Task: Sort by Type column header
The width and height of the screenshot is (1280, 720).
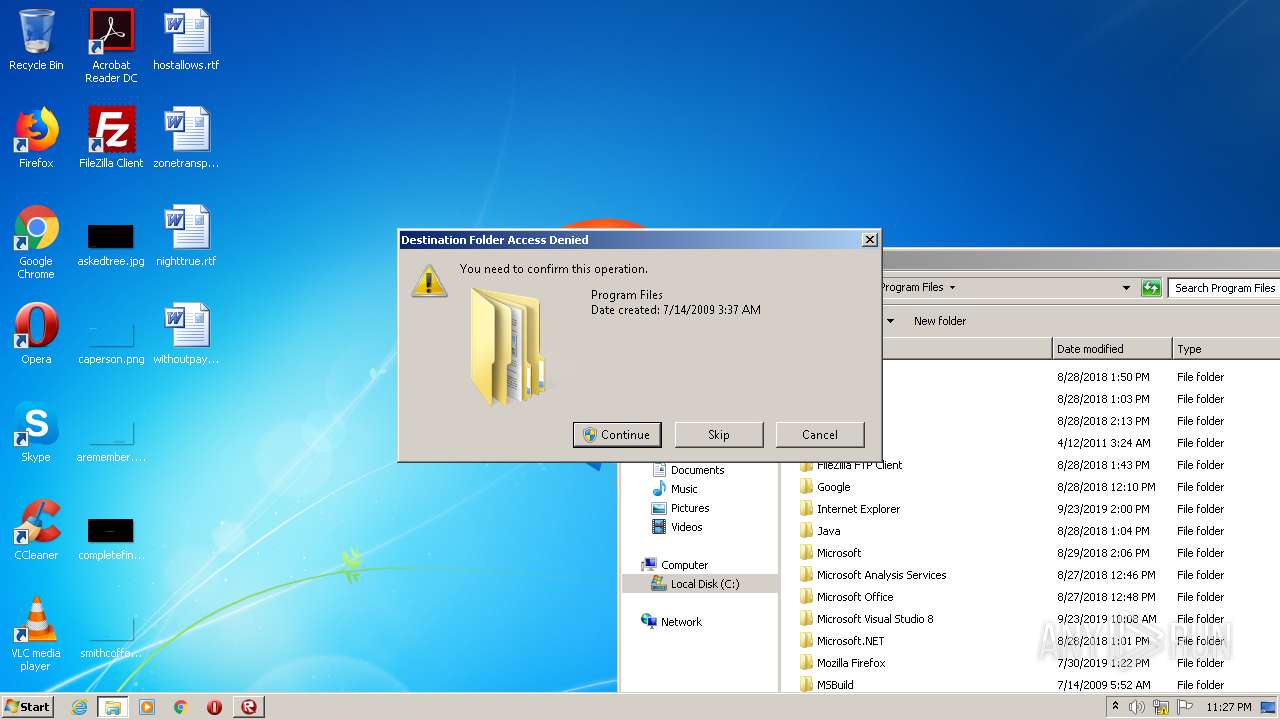Action: pos(1226,349)
